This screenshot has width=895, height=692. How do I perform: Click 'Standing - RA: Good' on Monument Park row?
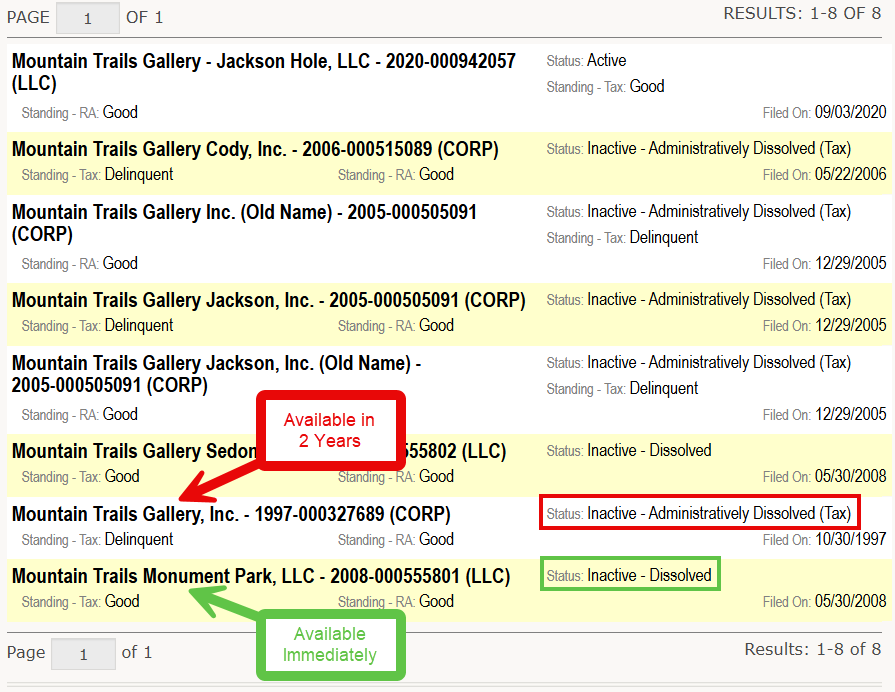(396, 602)
